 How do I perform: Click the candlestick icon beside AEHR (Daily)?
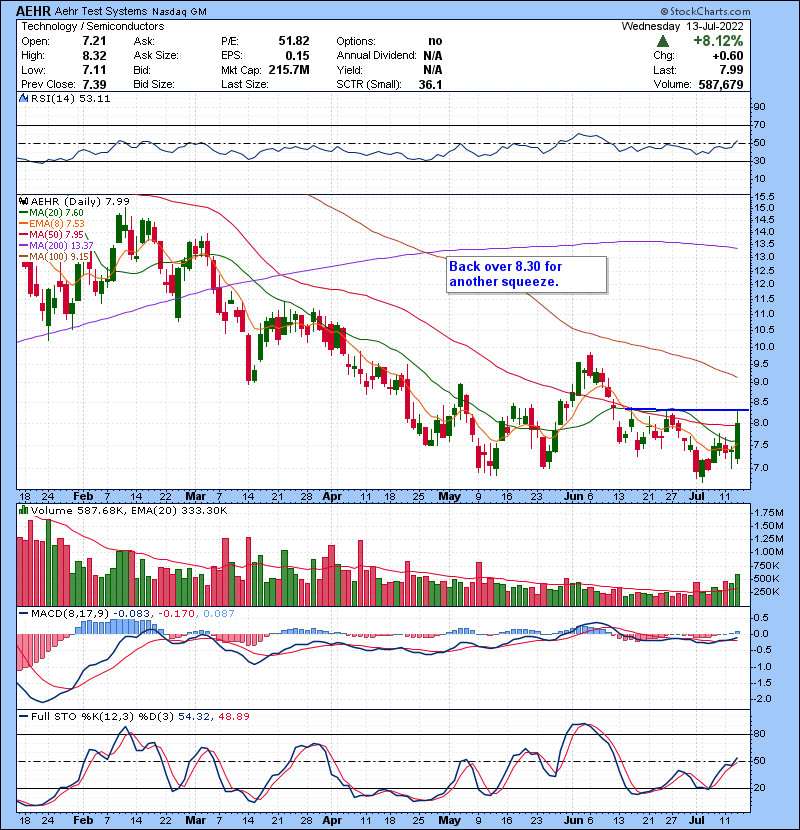pos(23,201)
